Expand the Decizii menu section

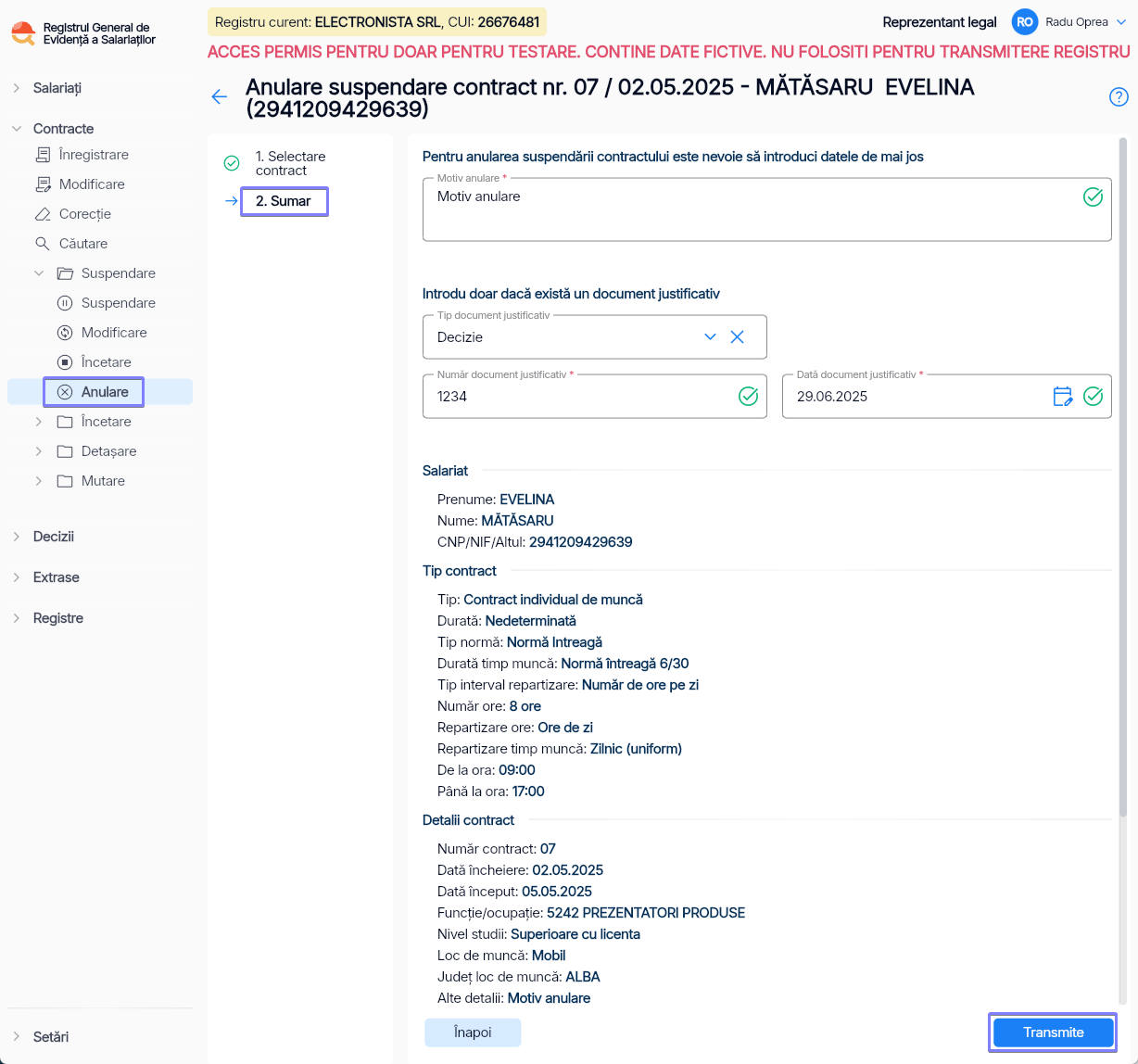pyautogui.click(x=17, y=537)
